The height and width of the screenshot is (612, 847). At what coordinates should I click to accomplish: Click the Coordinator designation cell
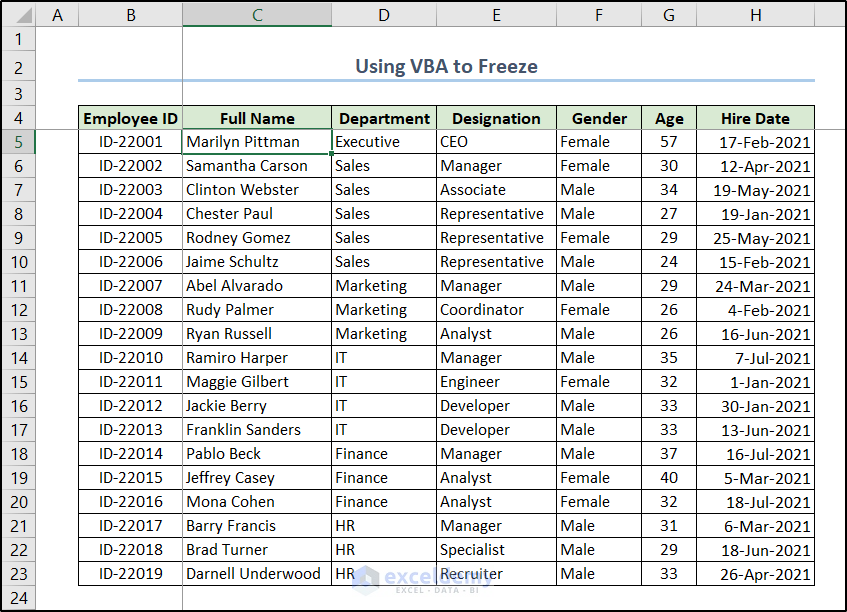point(496,310)
